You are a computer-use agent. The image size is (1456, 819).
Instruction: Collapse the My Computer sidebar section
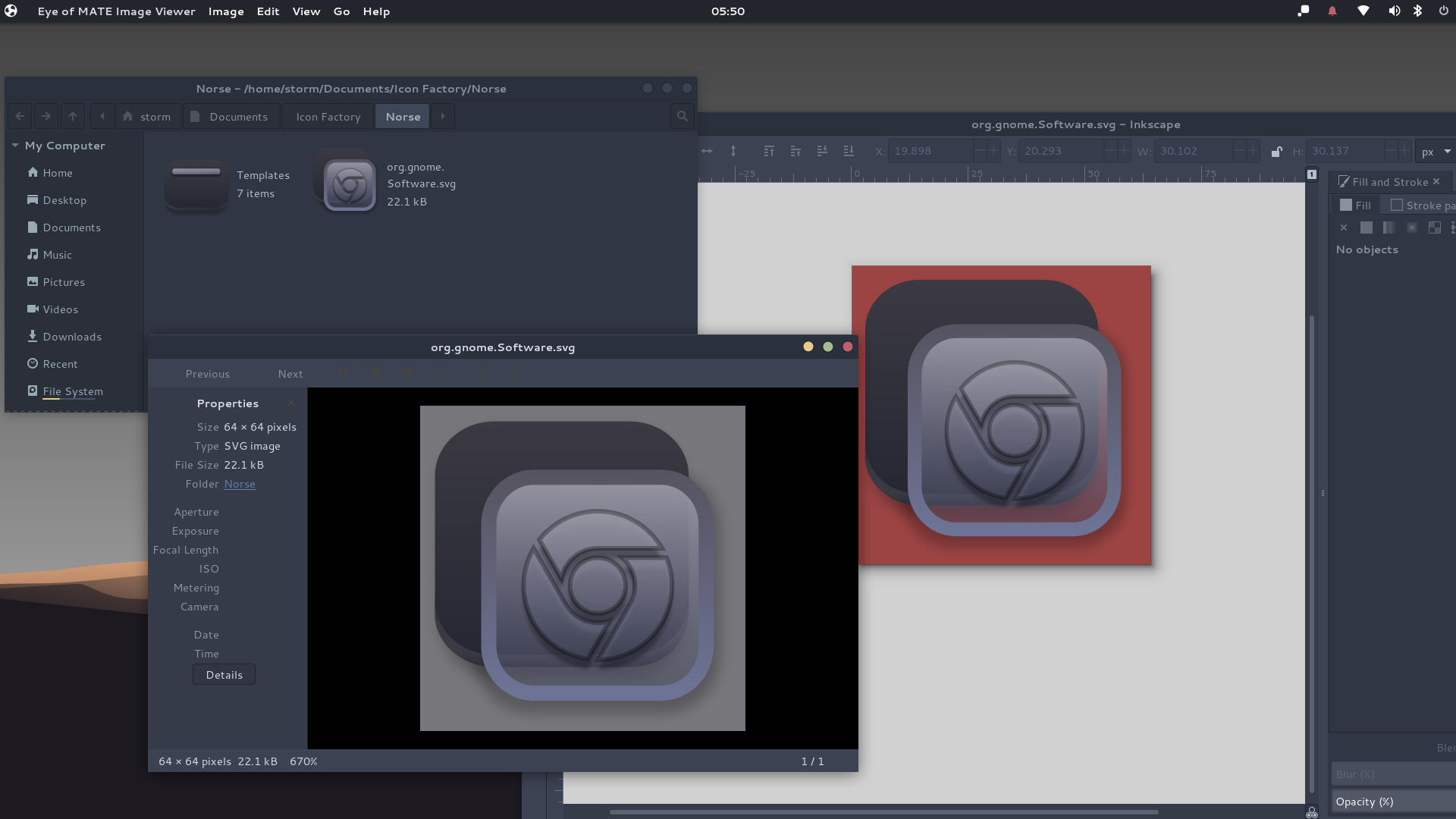click(x=15, y=145)
